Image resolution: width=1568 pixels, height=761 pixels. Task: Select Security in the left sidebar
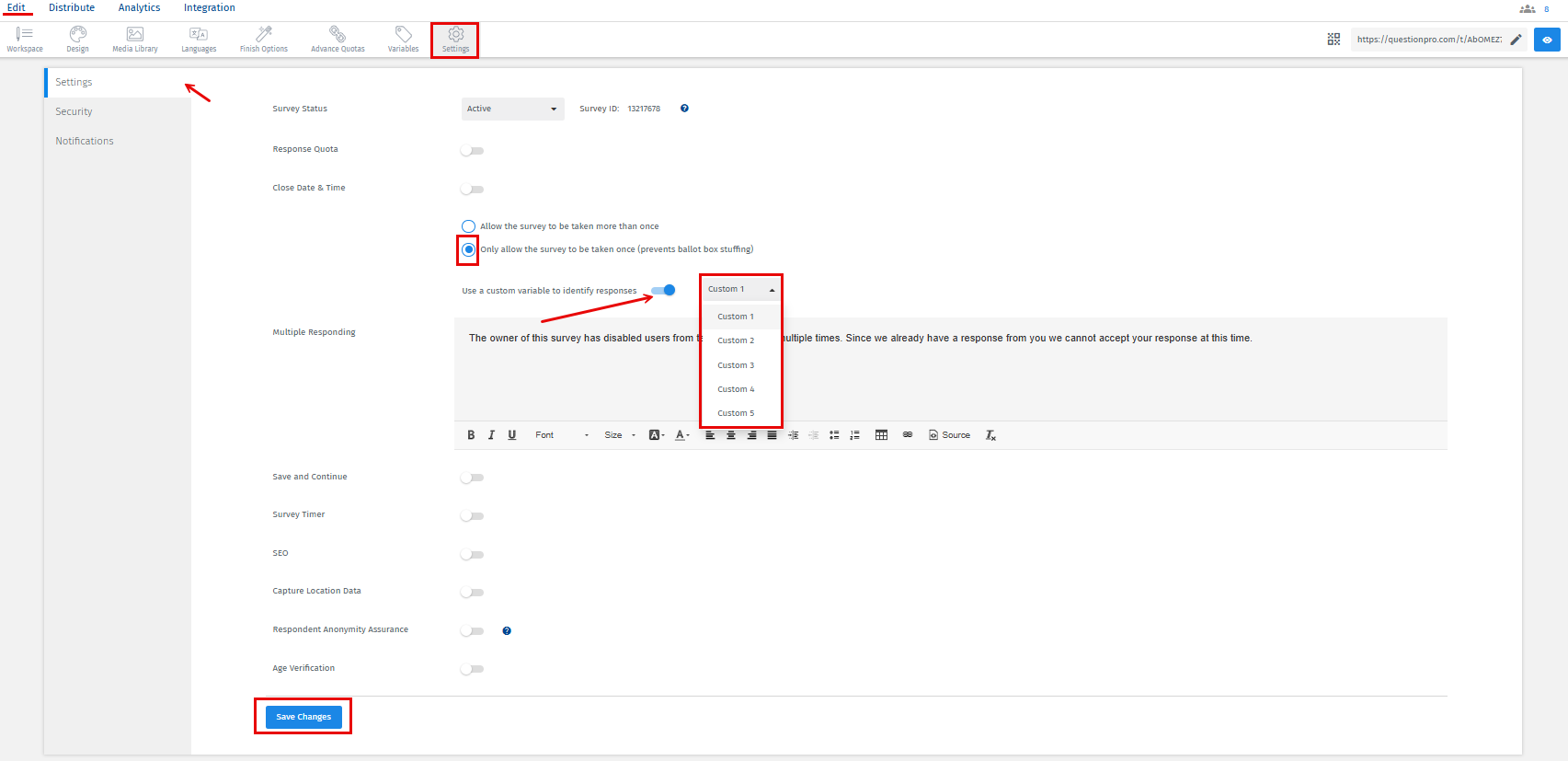(118, 111)
